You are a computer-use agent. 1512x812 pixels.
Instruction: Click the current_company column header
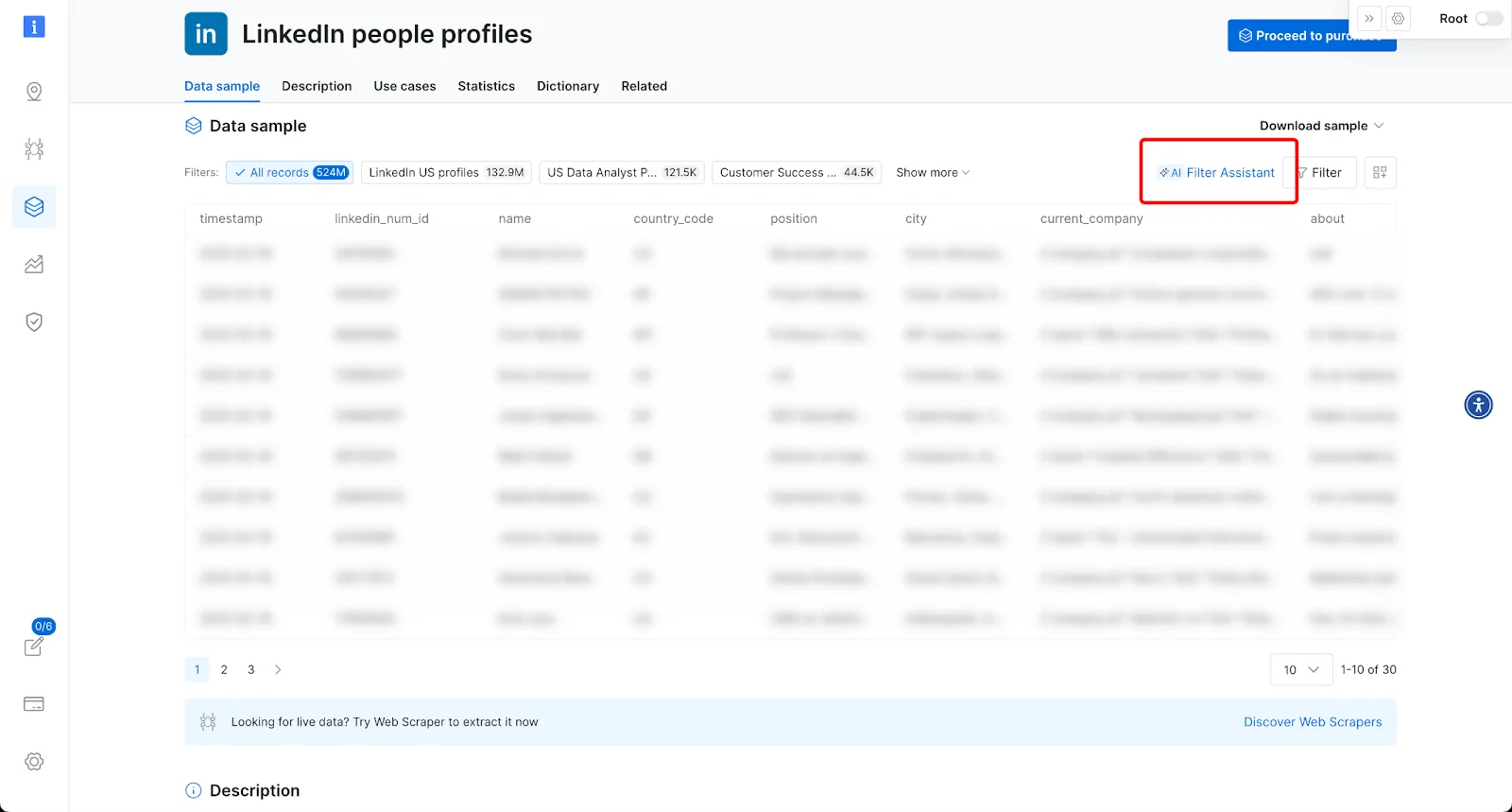[1091, 218]
